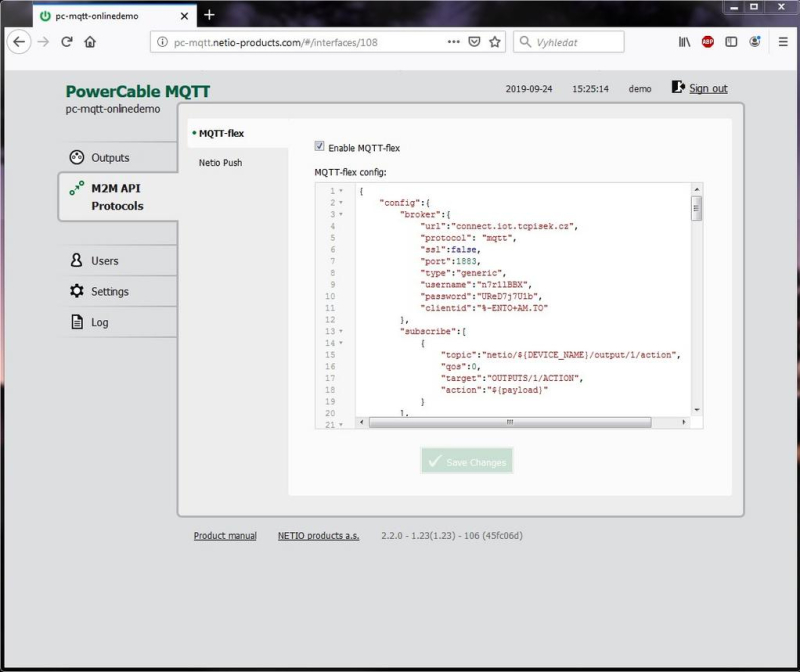Open the browser home page icon
This screenshot has height=672, width=800.
[x=90, y=42]
